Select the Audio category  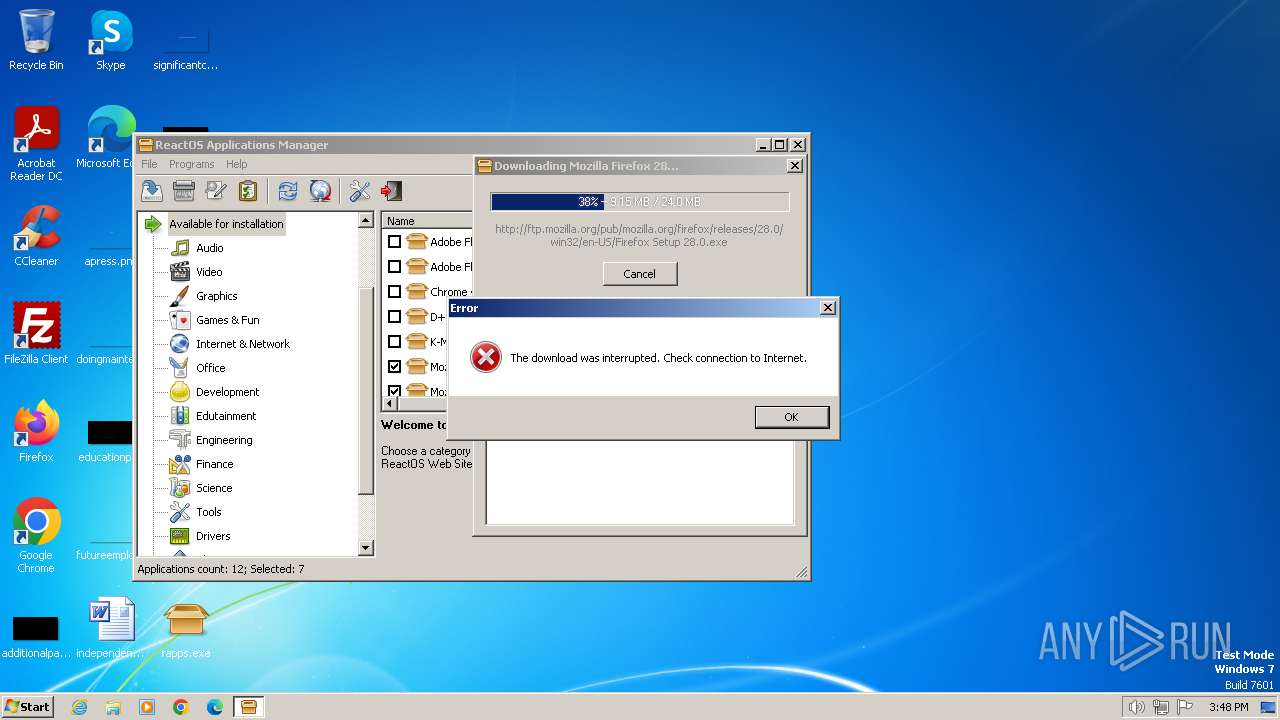point(210,248)
